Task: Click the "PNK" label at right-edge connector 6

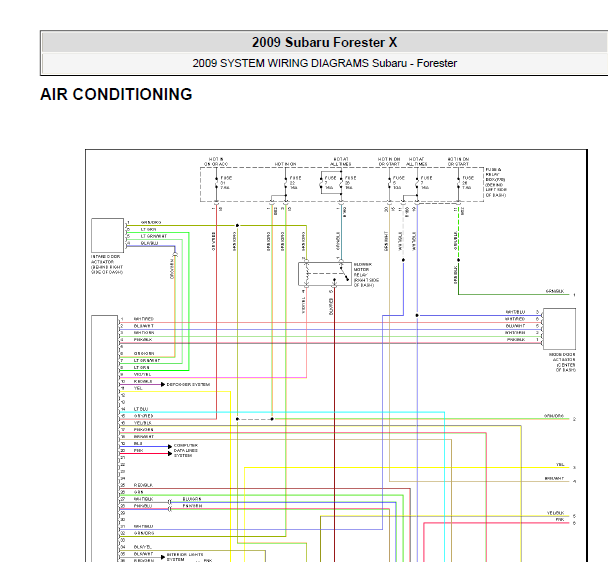Action: pos(560,520)
